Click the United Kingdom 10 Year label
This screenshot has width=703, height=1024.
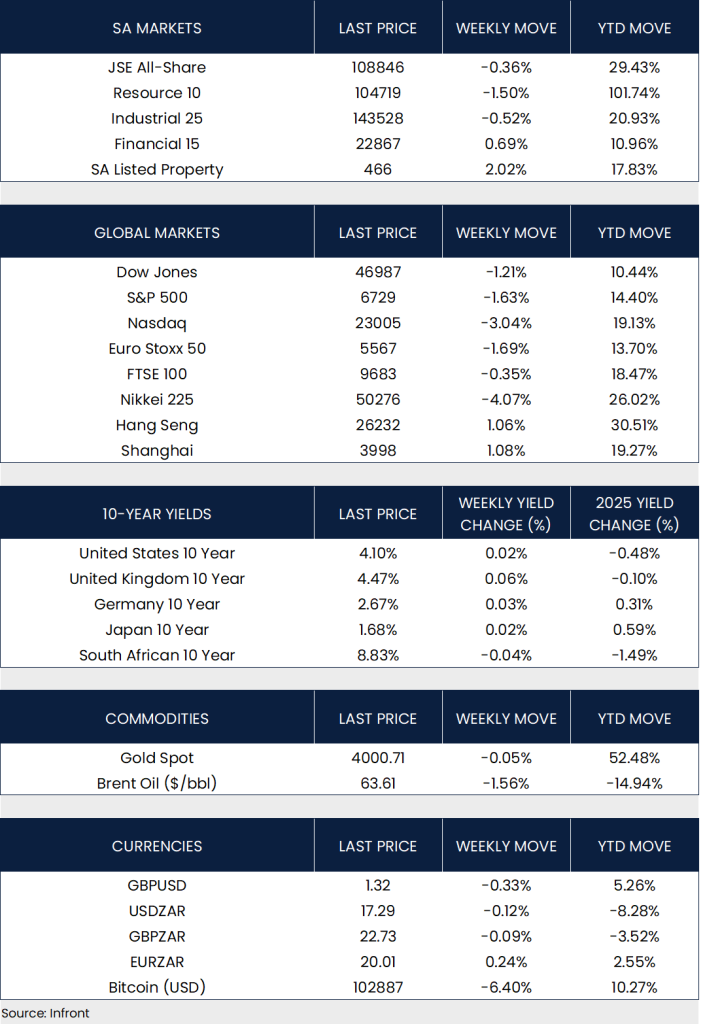pyautogui.click(x=157, y=579)
